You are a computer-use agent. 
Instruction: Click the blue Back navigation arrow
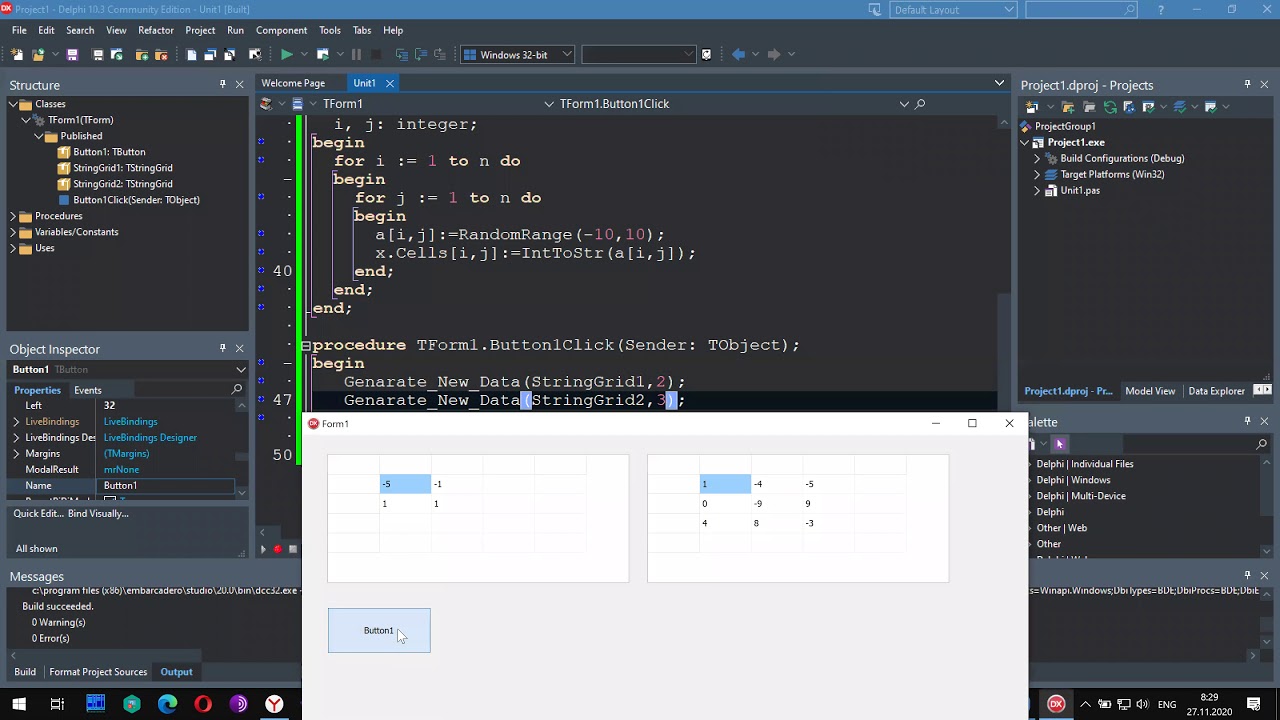[738, 55]
